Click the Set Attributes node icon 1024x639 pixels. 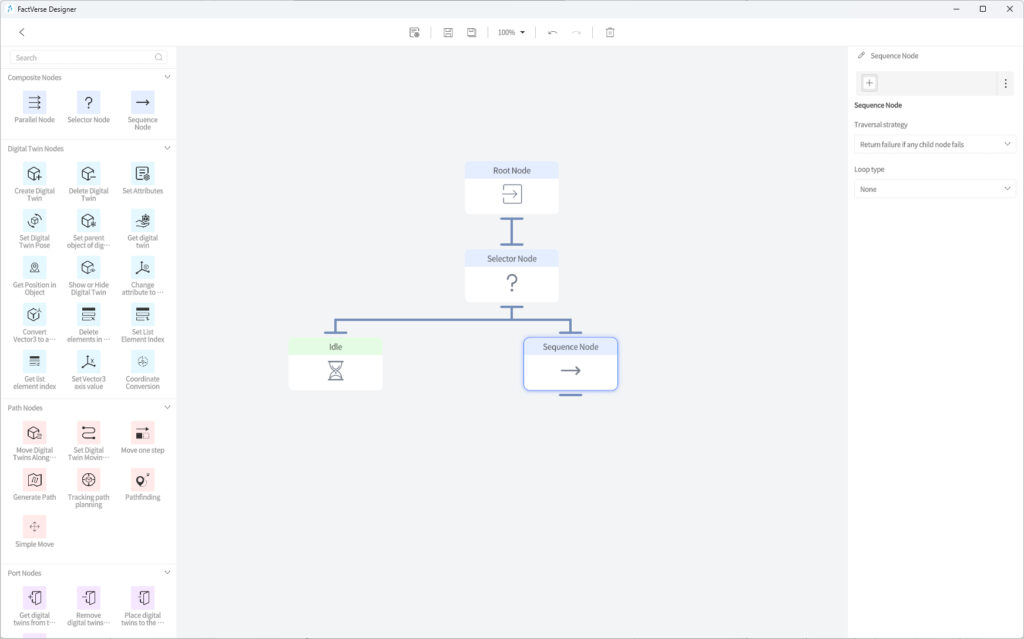click(142, 174)
